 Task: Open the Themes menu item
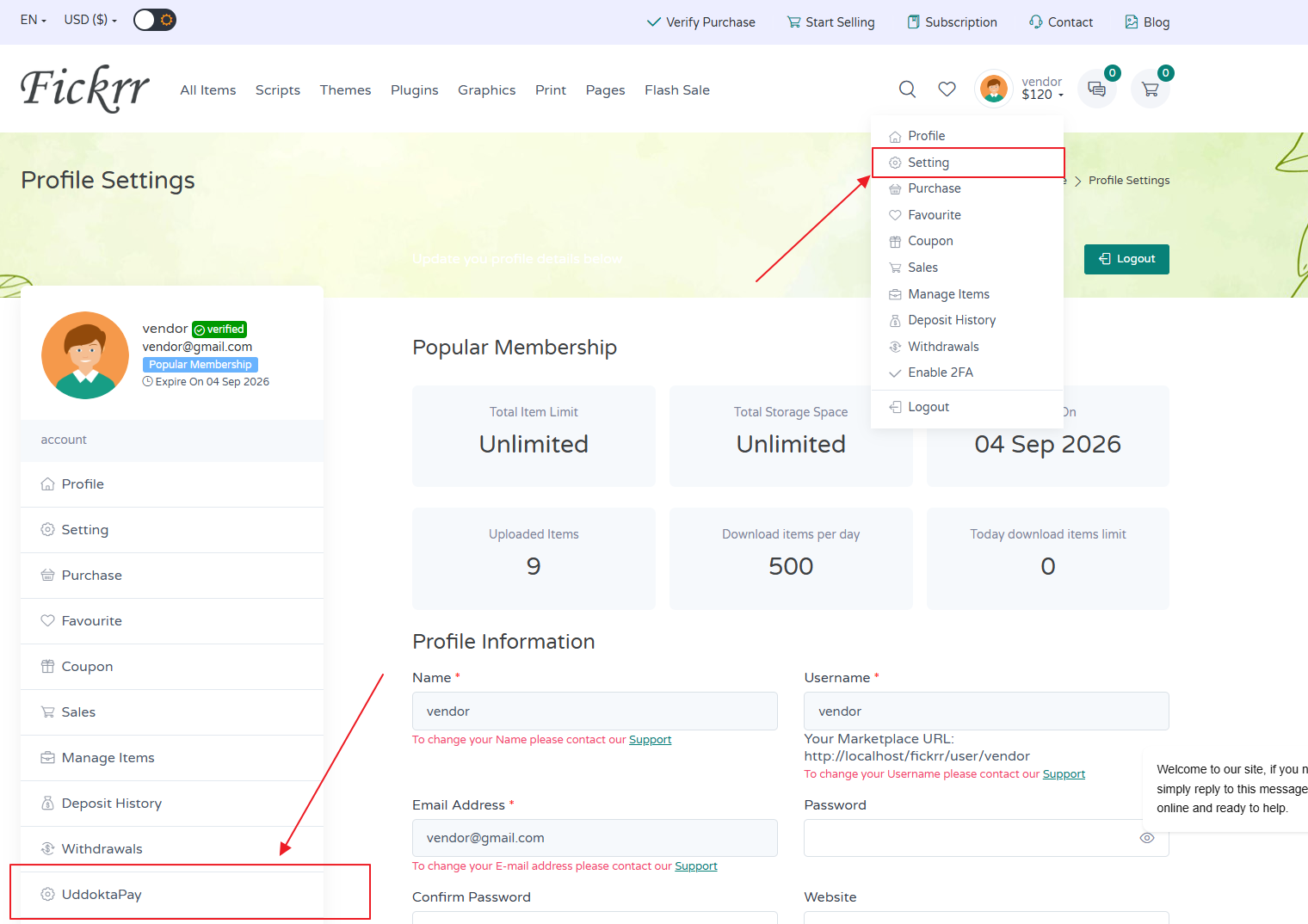(x=345, y=89)
